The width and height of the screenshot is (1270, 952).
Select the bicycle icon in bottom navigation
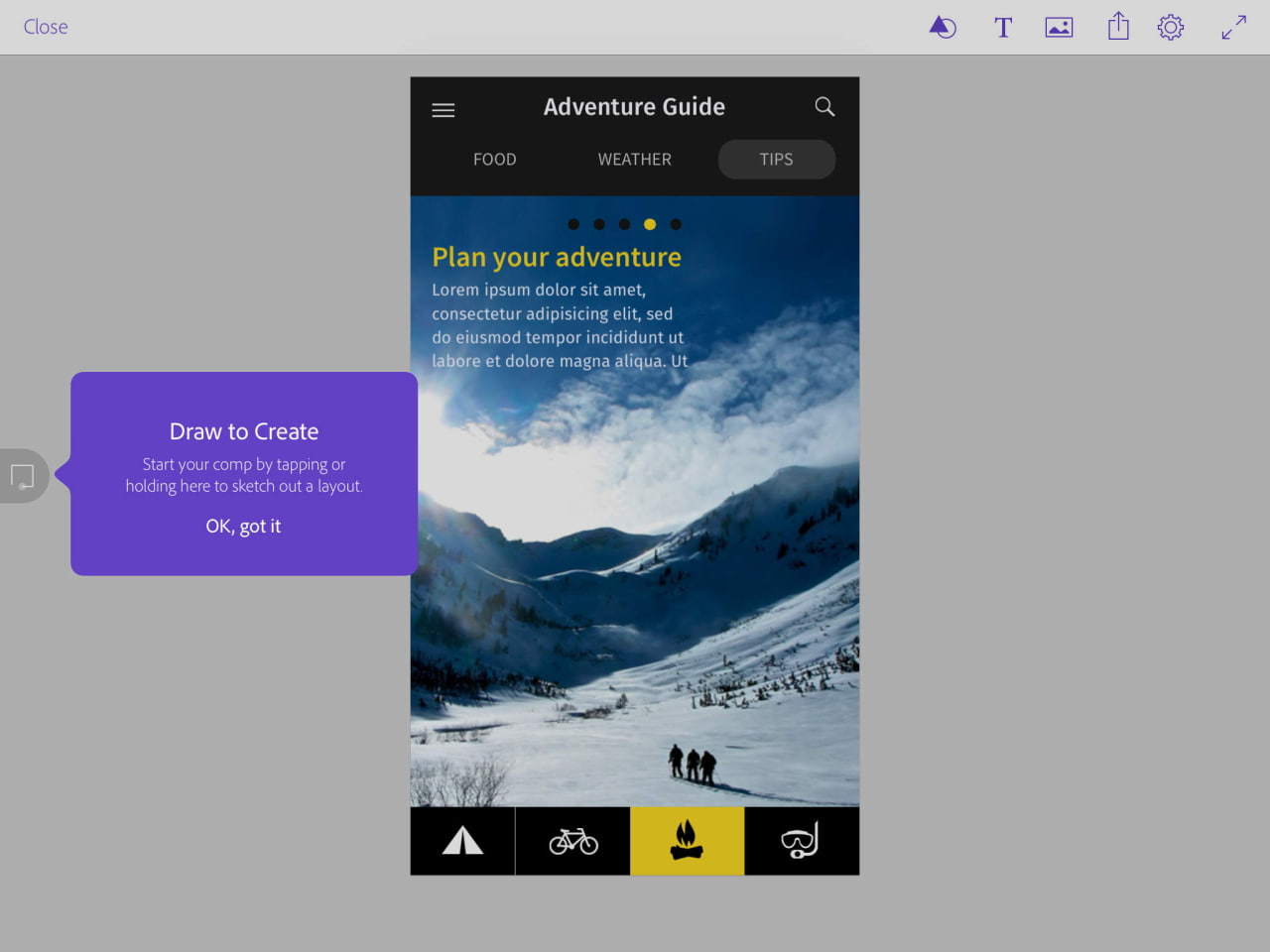(x=572, y=840)
